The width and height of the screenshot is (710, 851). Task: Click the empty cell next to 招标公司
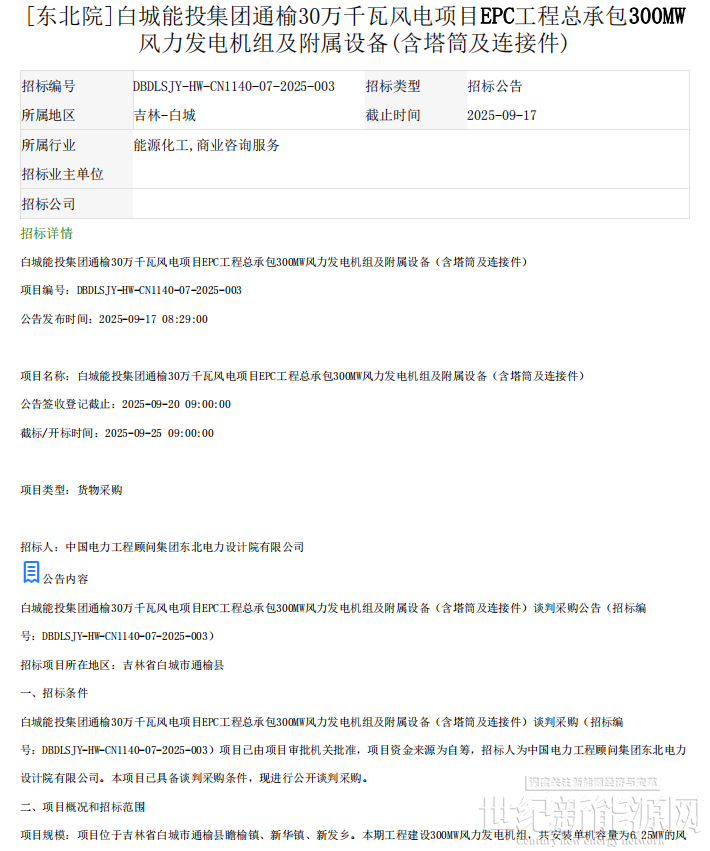click(410, 204)
